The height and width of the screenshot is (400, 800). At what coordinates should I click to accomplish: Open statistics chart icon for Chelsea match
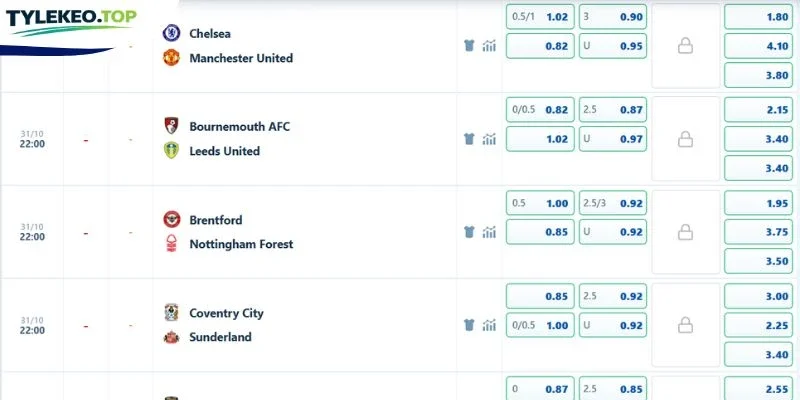pyautogui.click(x=489, y=46)
